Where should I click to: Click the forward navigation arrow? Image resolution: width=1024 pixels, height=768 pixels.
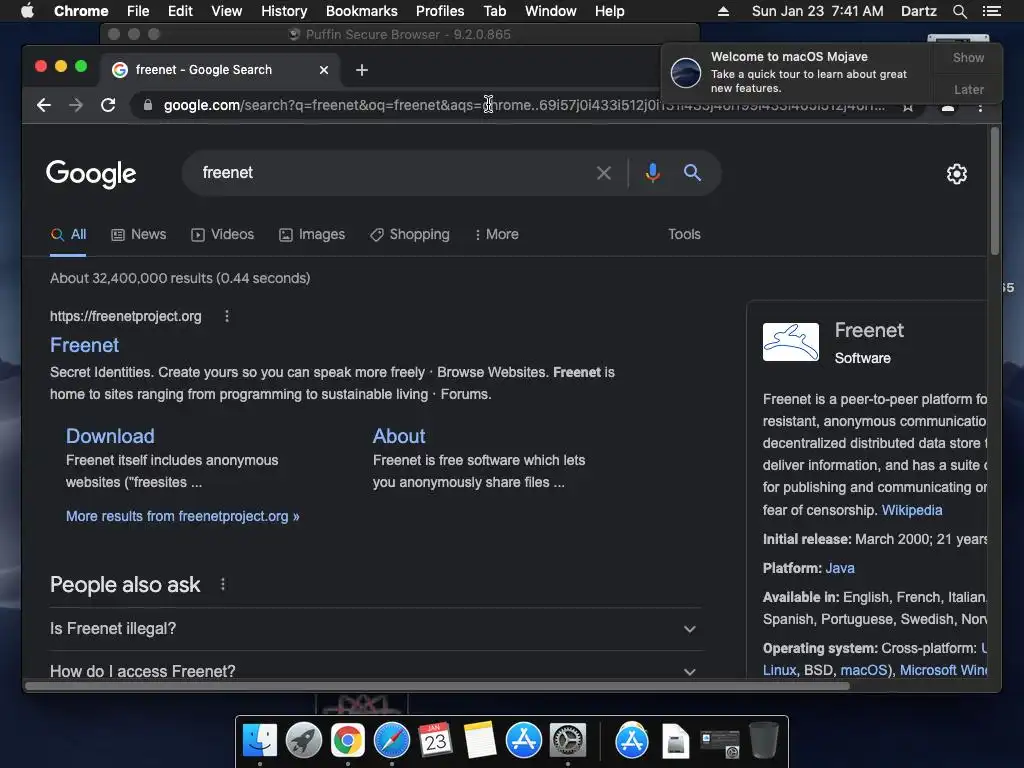76,105
